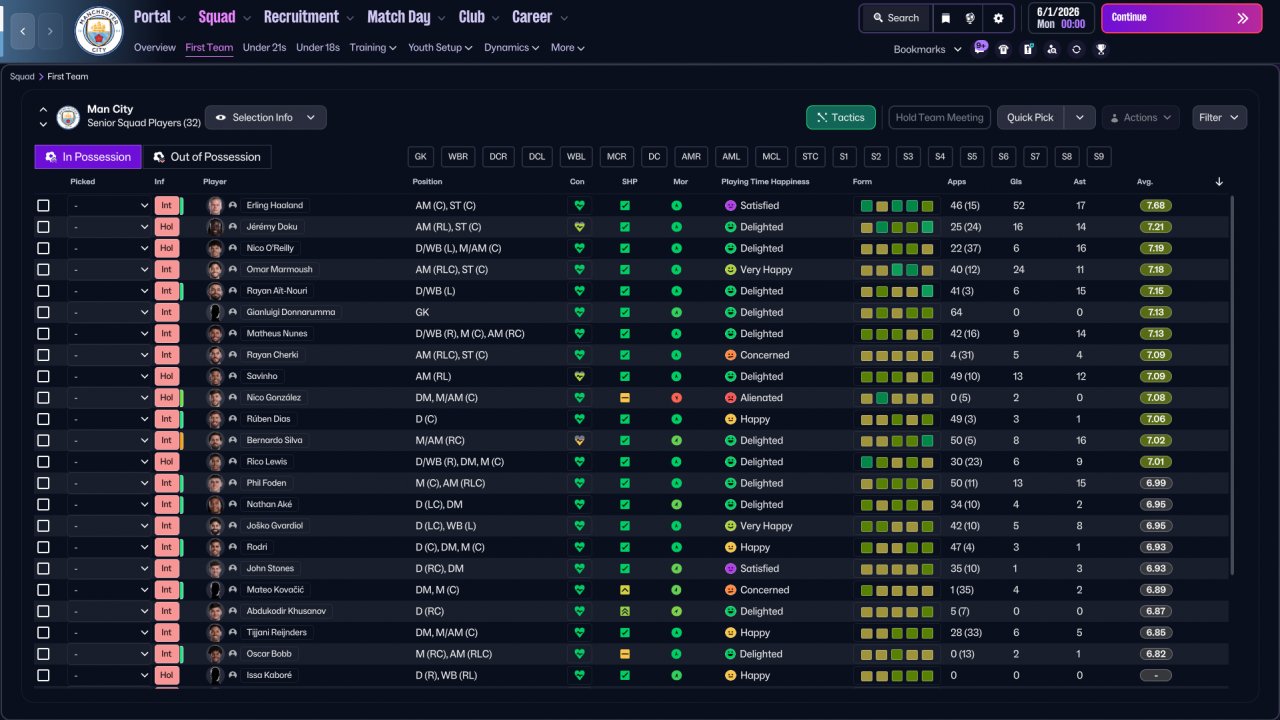Open the messages icon with 9+ badge
The height and width of the screenshot is (720, 1280).
click(x=979, y=48)
